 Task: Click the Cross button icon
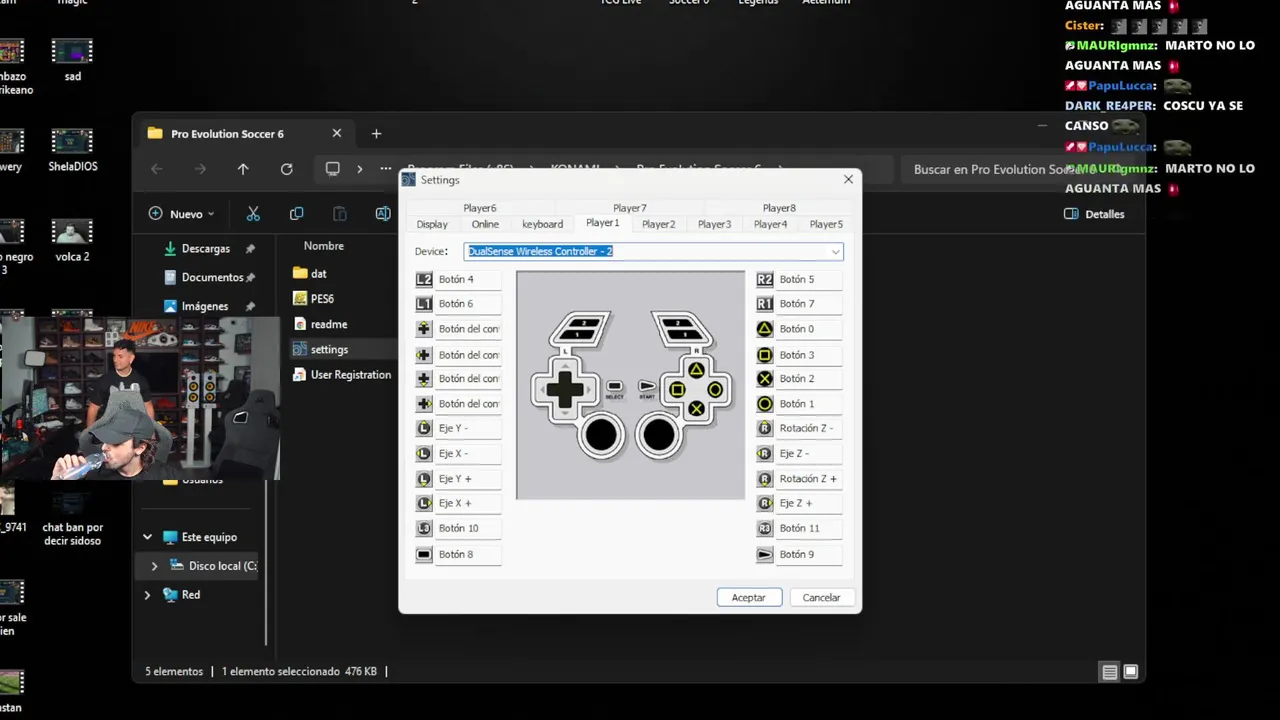pyautogui.click(x=765, y=379)
